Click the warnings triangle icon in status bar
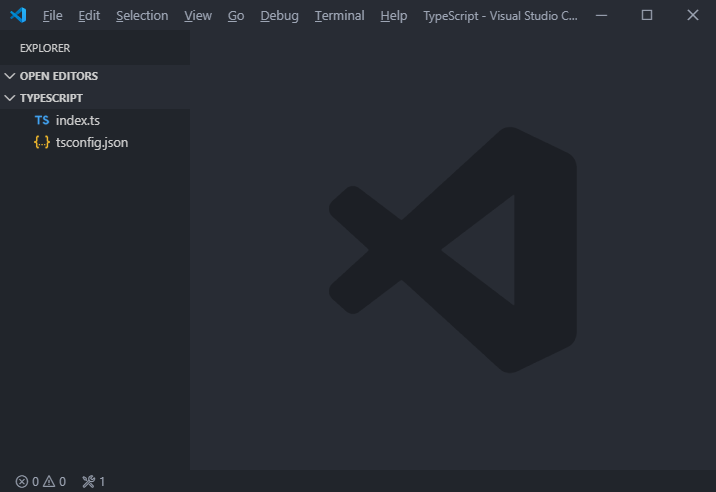716x492 pixels. pos(49,481)
